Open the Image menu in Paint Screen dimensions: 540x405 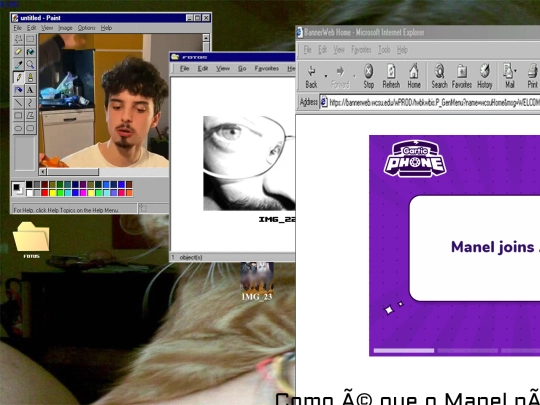(65, 28)
